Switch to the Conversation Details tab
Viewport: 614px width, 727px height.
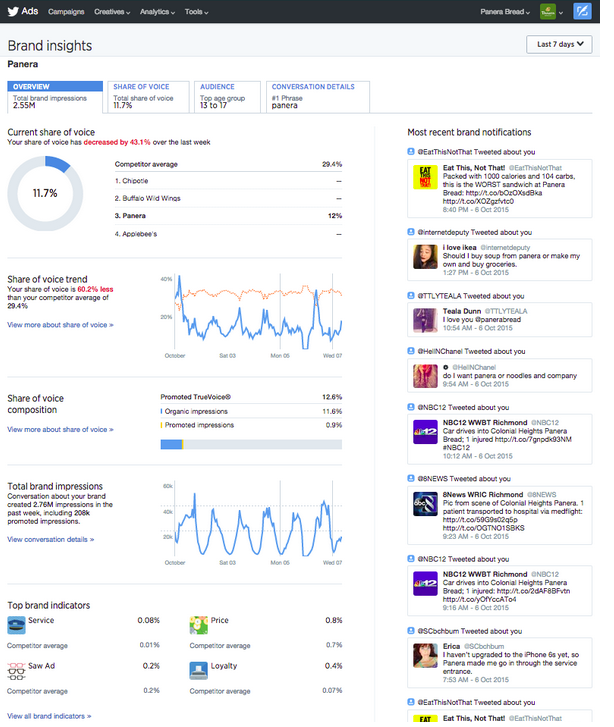318,96
